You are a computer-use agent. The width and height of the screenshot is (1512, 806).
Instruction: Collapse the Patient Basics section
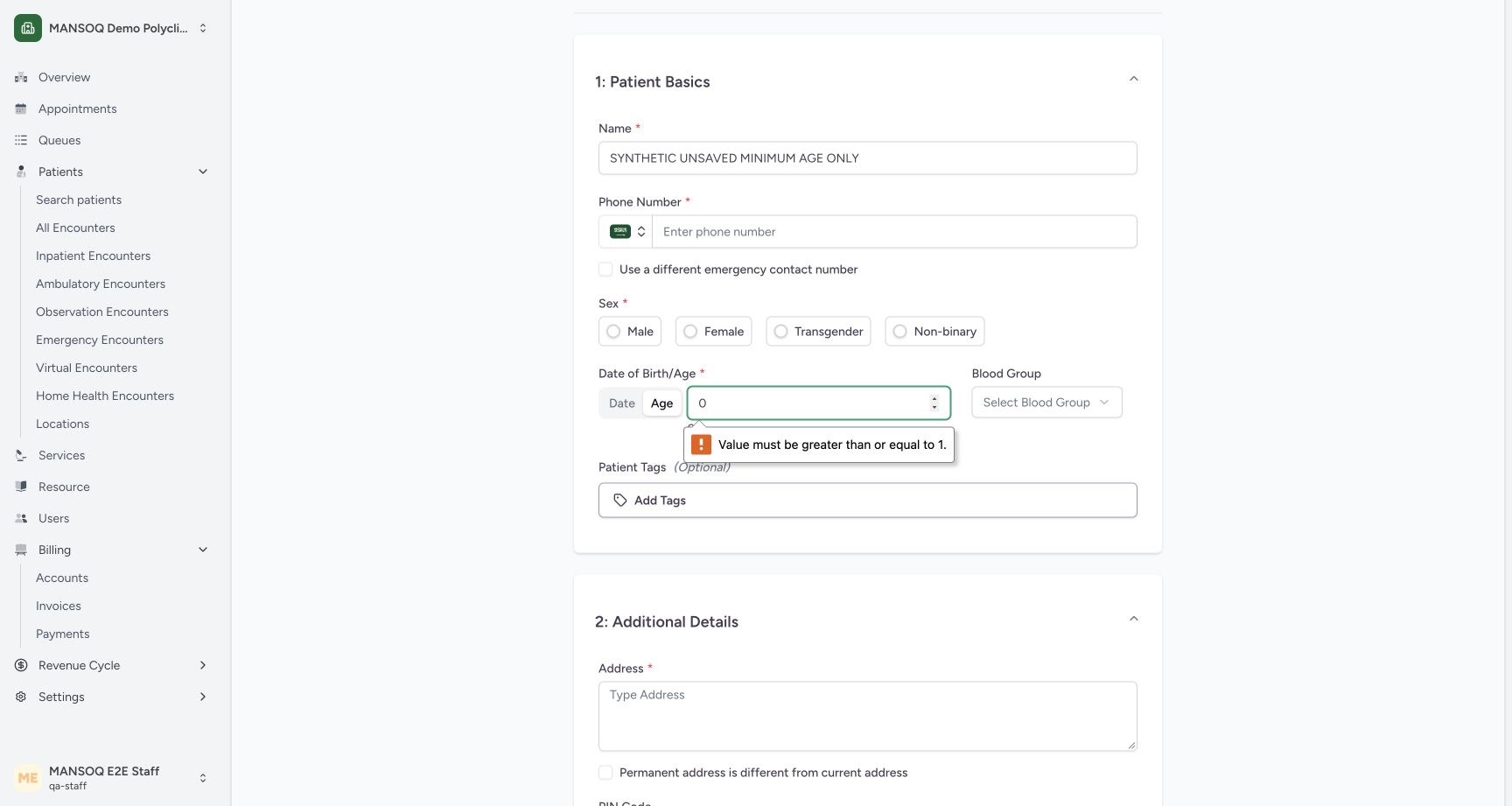pyautogui.click(x=1133, y=79)
